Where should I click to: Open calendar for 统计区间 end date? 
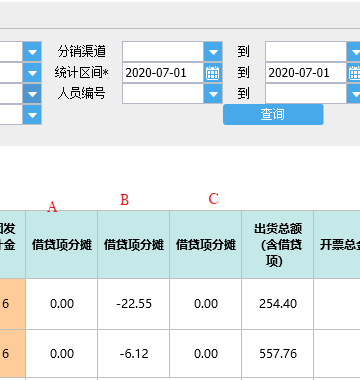354,73
